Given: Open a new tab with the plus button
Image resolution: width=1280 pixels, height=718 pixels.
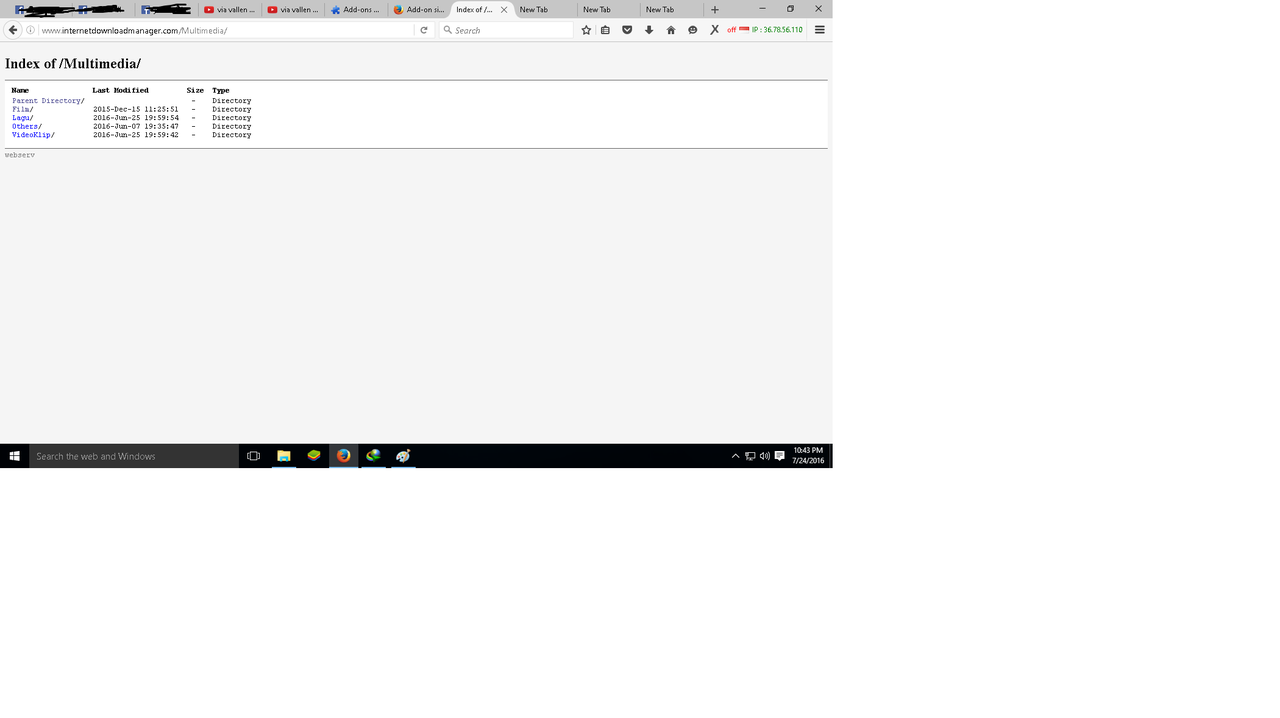Looking at the screenshot, I should [x=714, y=10].
